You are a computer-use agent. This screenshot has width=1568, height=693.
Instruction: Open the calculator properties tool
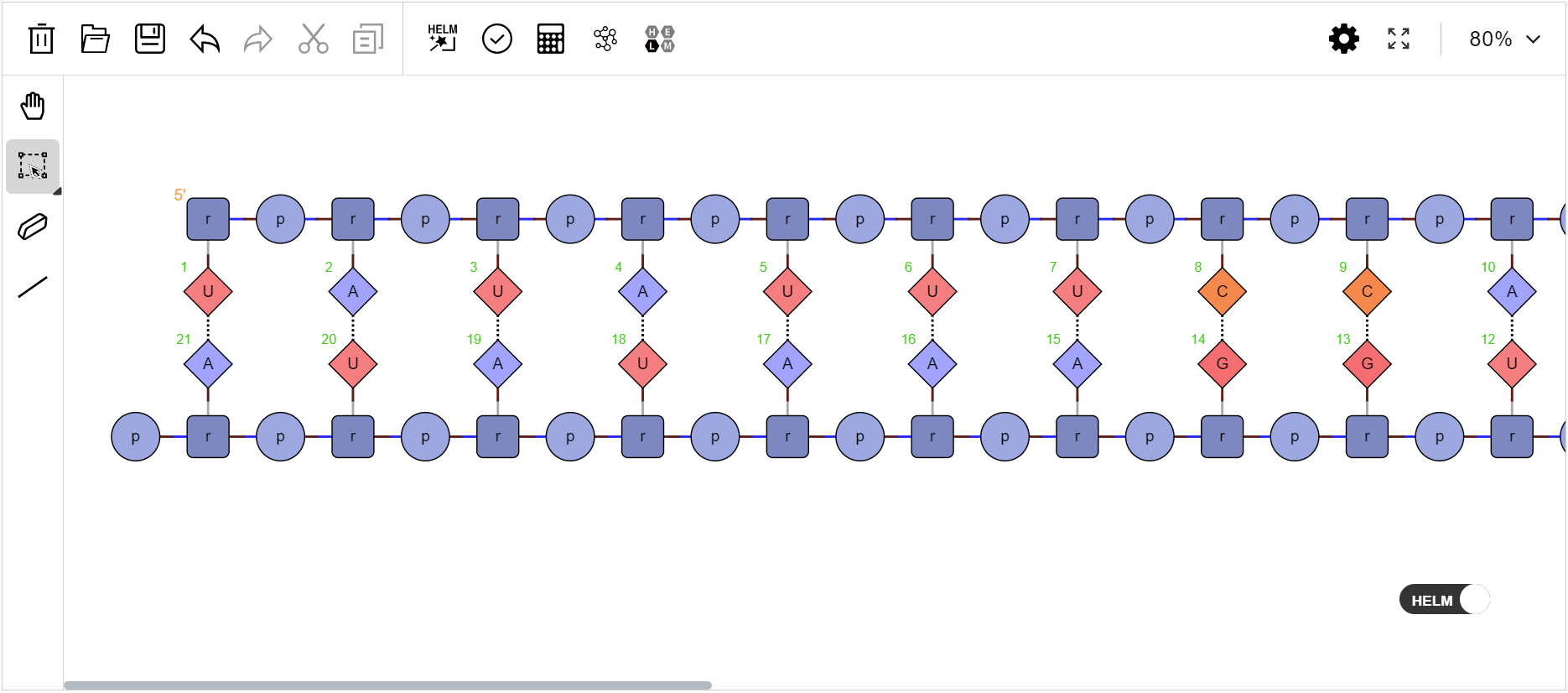[551, 39]
